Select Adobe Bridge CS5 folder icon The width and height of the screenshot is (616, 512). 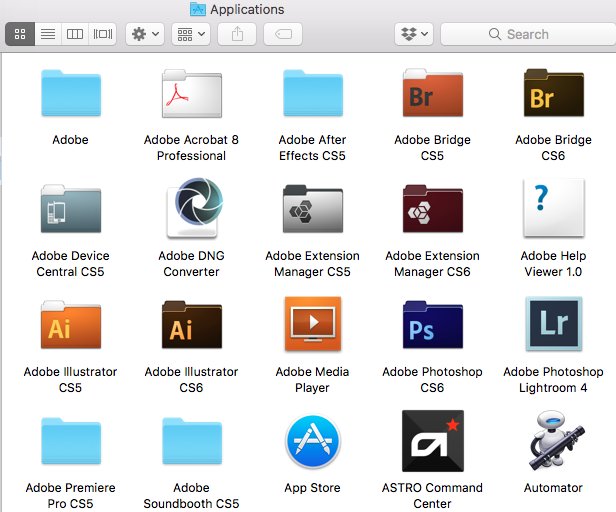point(433,93)
